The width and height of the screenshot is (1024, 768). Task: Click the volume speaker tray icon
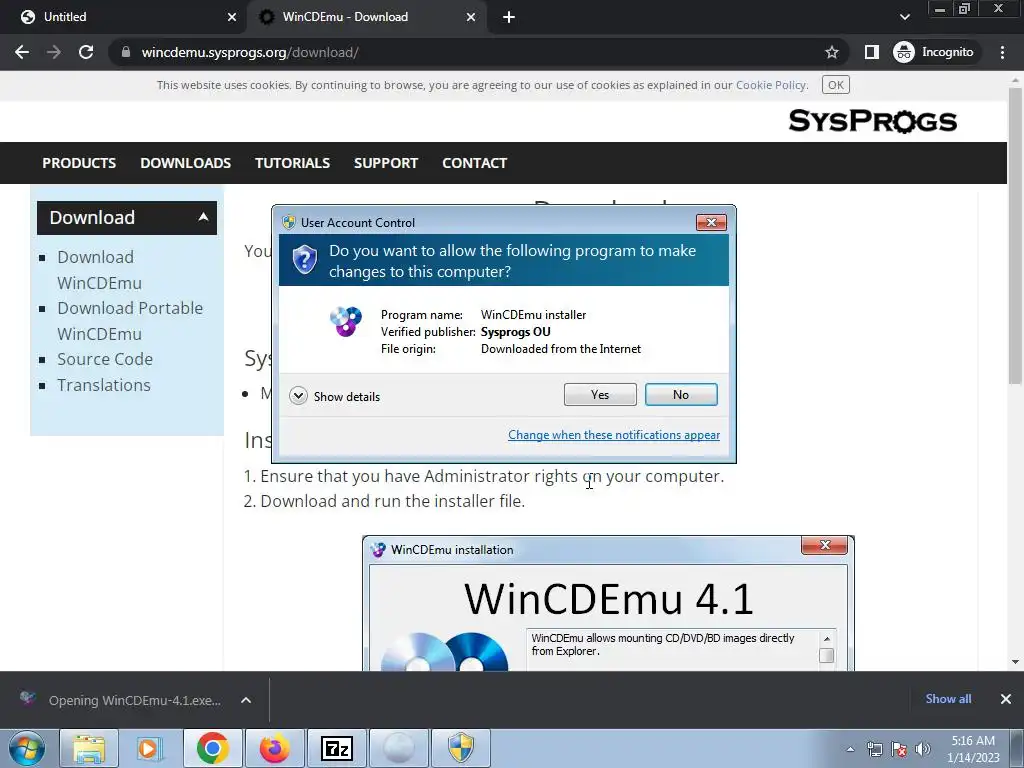coord(923,749)
